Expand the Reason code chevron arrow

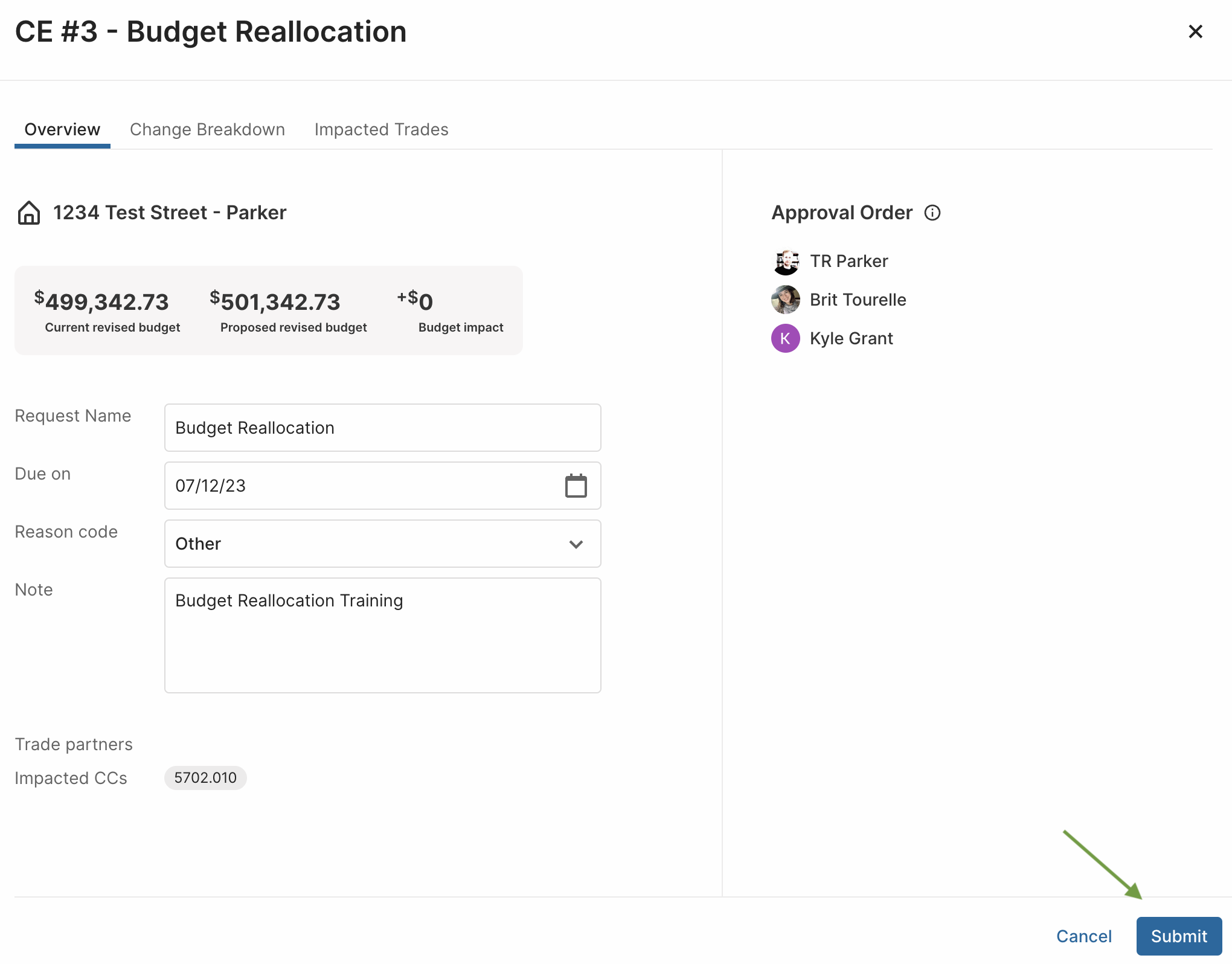click(576, 544)
